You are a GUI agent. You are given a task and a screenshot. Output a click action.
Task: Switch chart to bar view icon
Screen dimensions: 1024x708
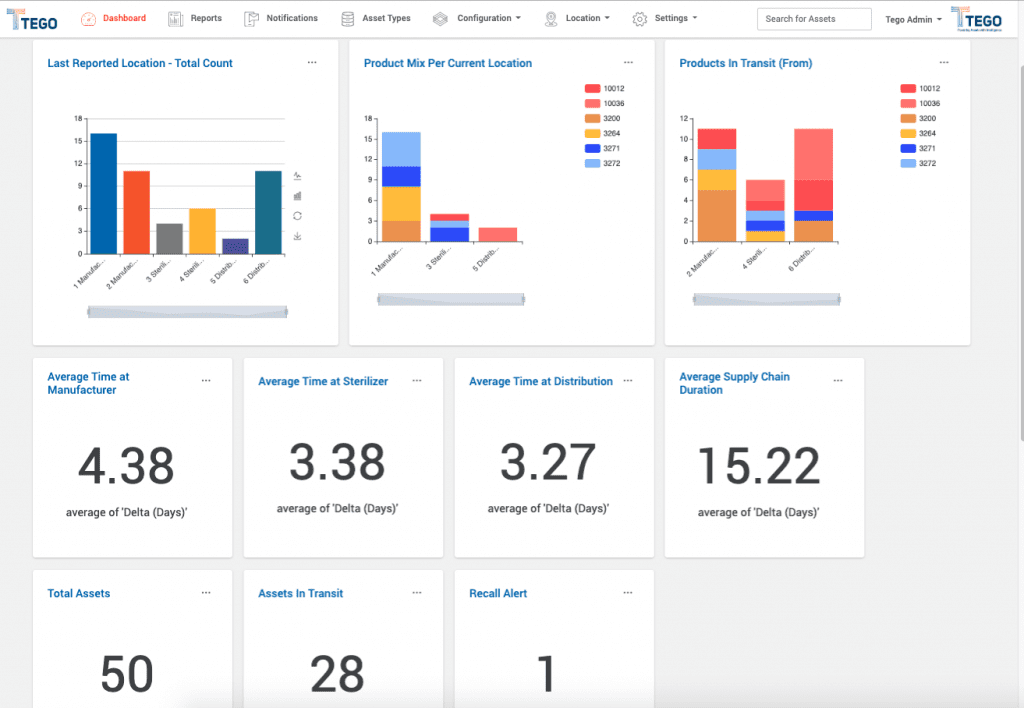298,196
